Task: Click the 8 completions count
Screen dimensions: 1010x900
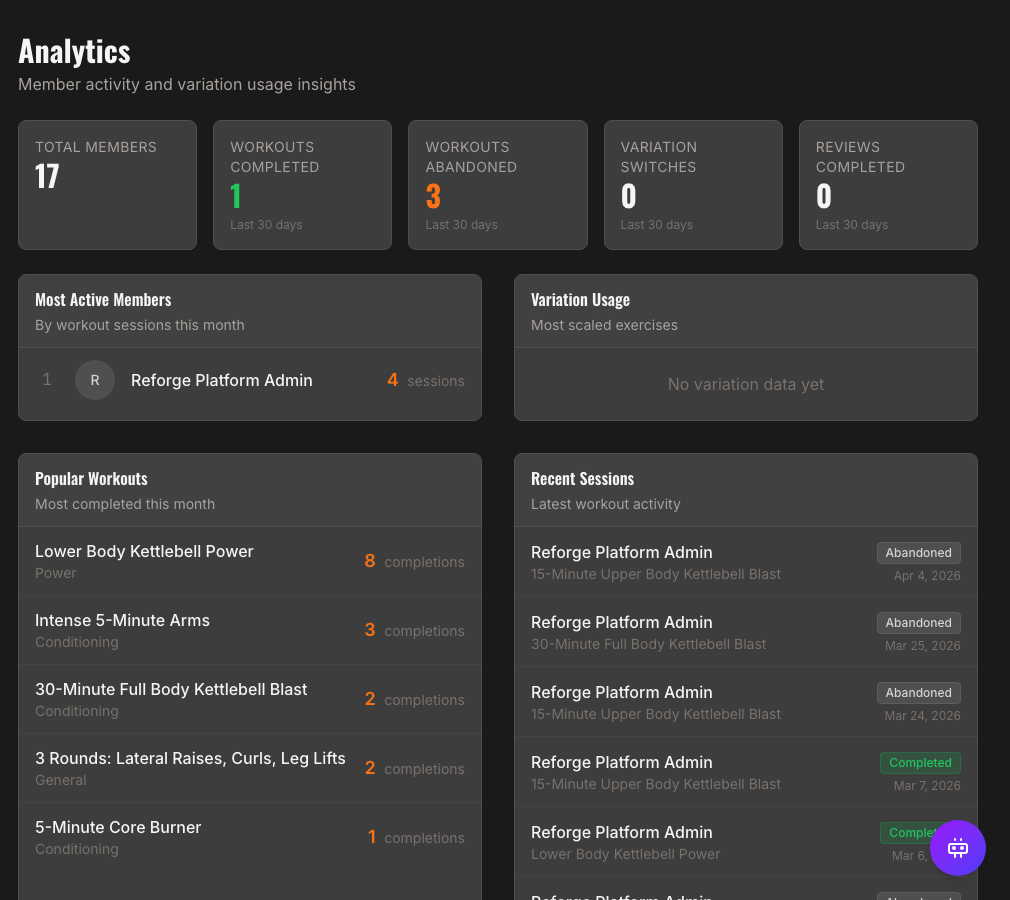Action: (414, 561)
